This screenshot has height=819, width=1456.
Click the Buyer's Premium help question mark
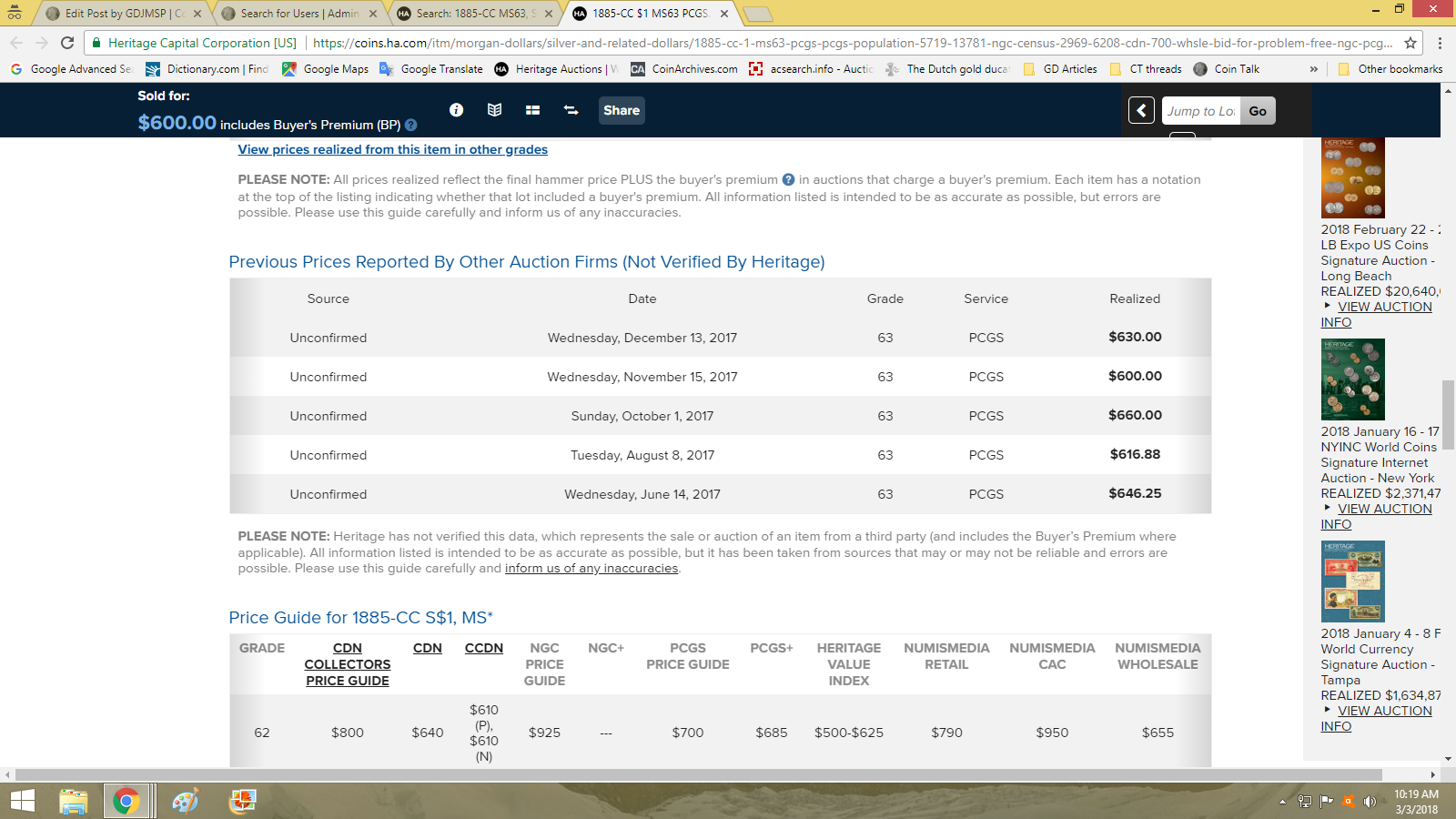click(410, 126)
